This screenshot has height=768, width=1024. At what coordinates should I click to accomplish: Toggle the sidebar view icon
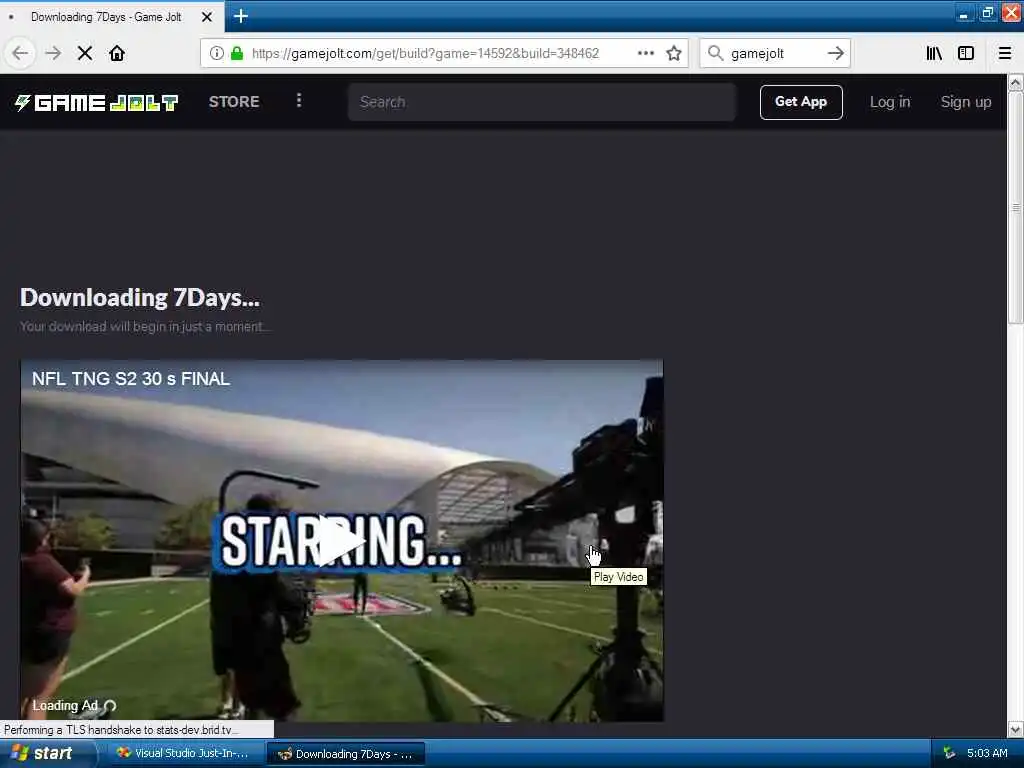966,53
